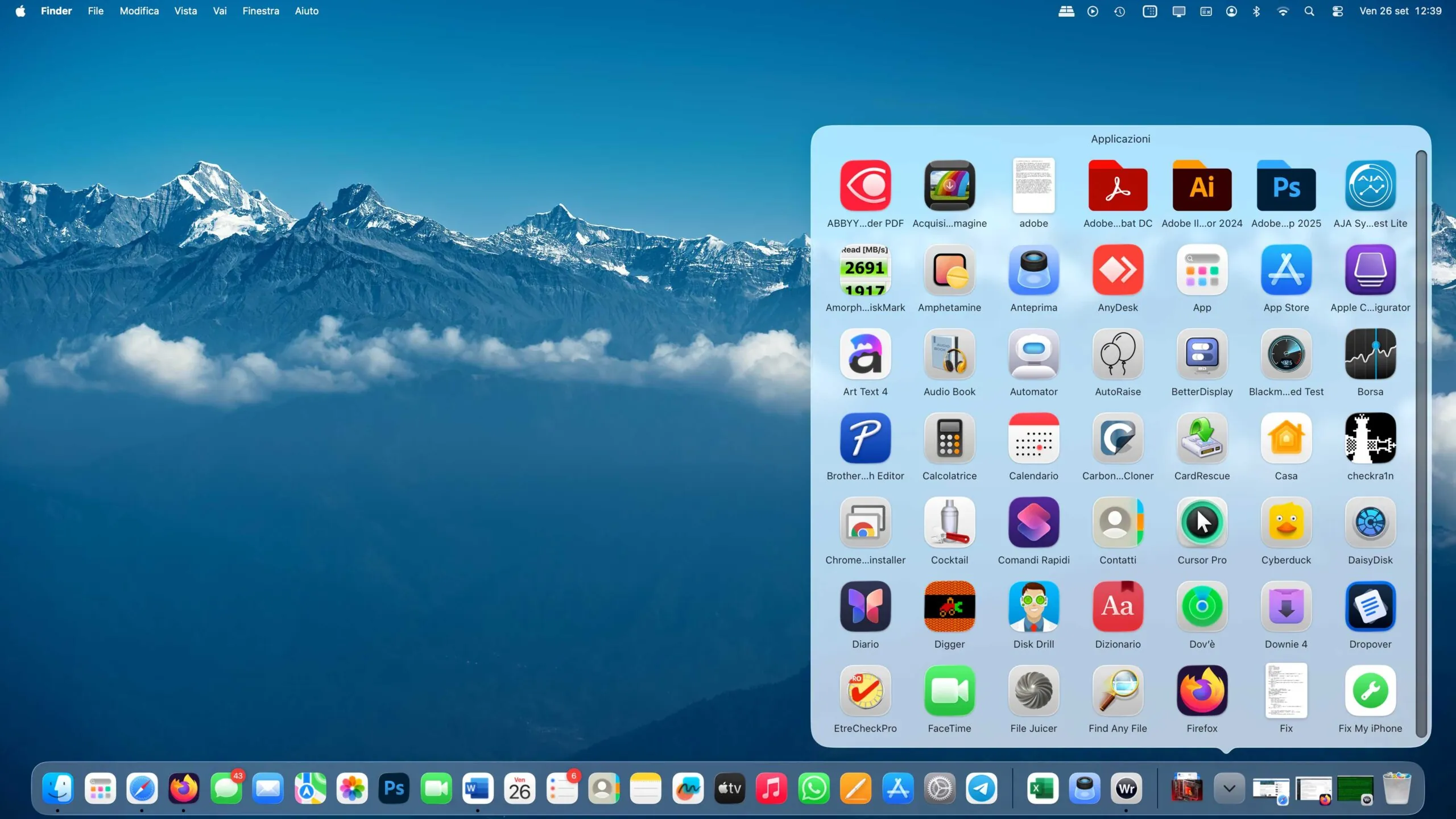1456x819 pixels.
Task: Open WhatsApp from the Dock
Action: (813, 788)
